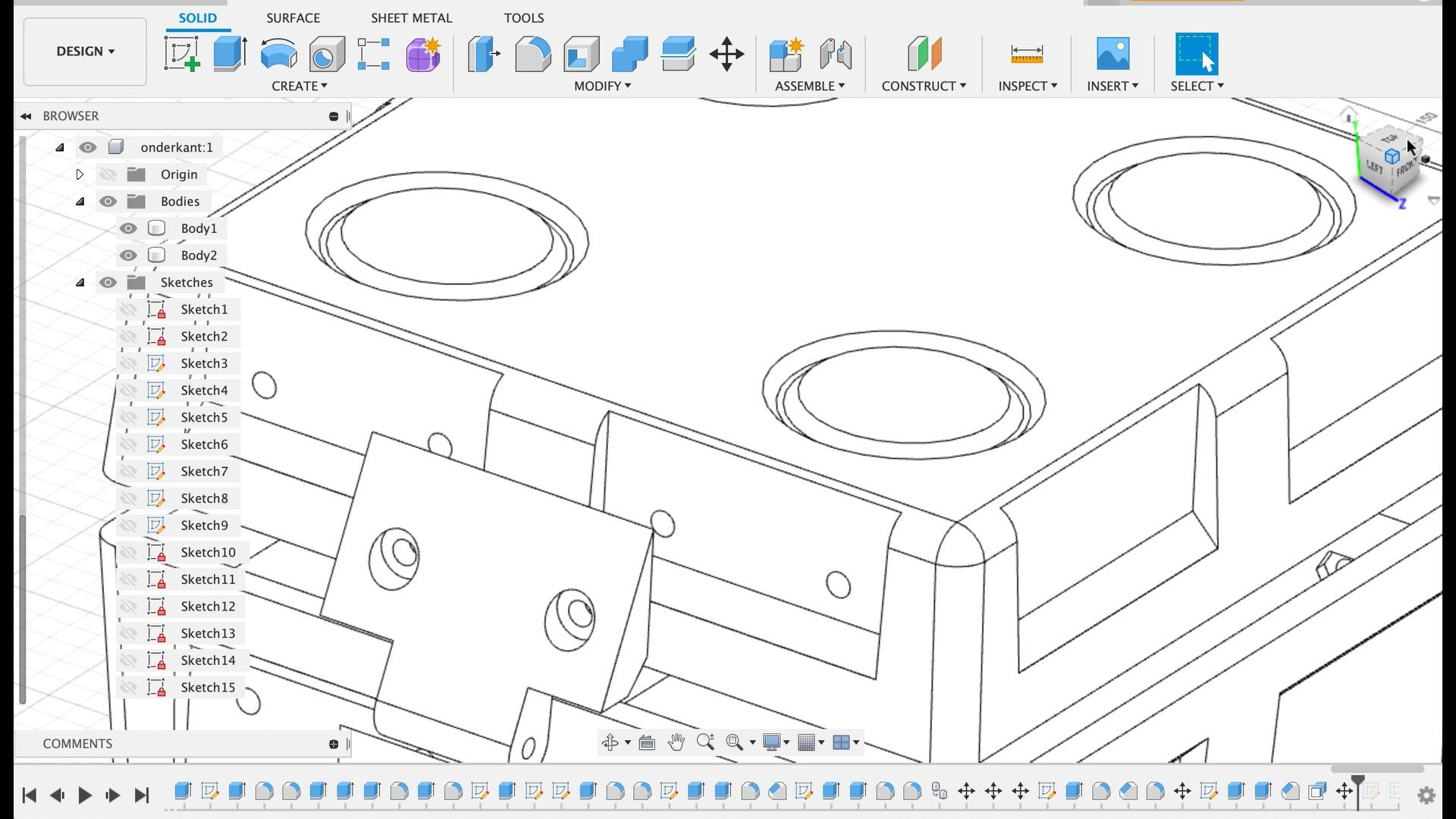Click the Sketch15 tree item
This screenshot has height=819, width=1456.
click(x=208, y=687)
